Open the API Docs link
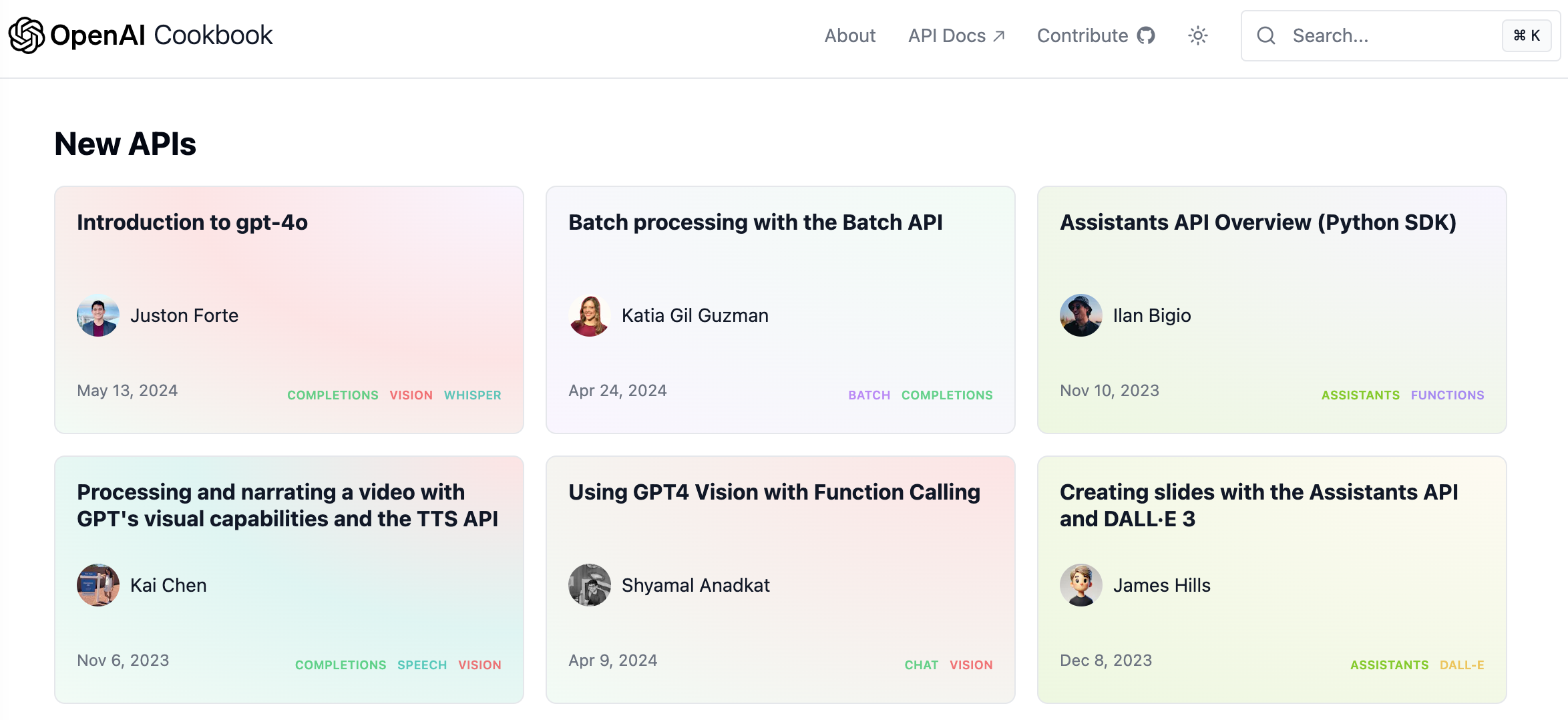The width and height of the screenshot is (1568, 720). (x=956, y=35)
